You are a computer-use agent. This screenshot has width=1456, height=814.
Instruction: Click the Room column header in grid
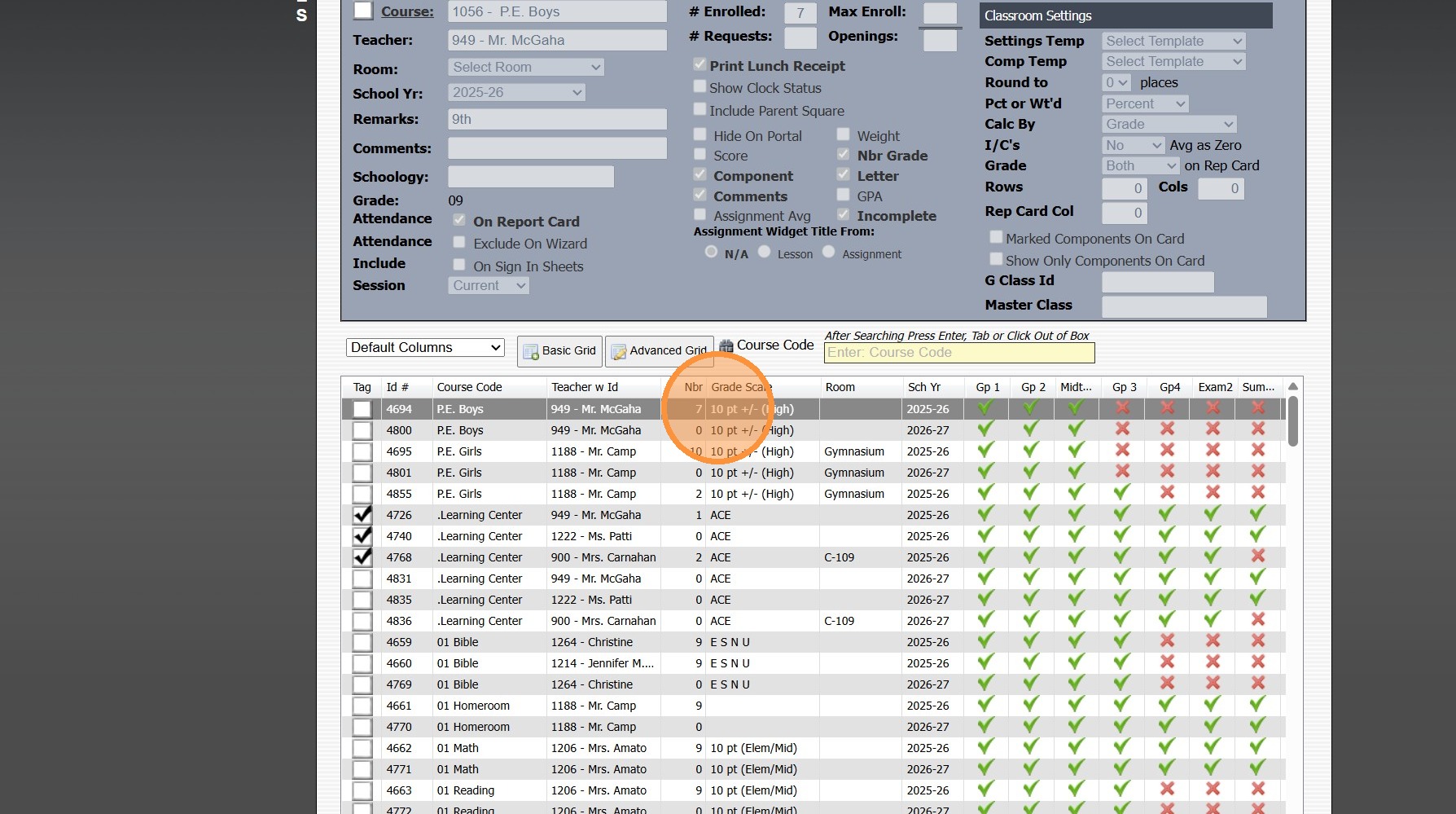(840, 387)
